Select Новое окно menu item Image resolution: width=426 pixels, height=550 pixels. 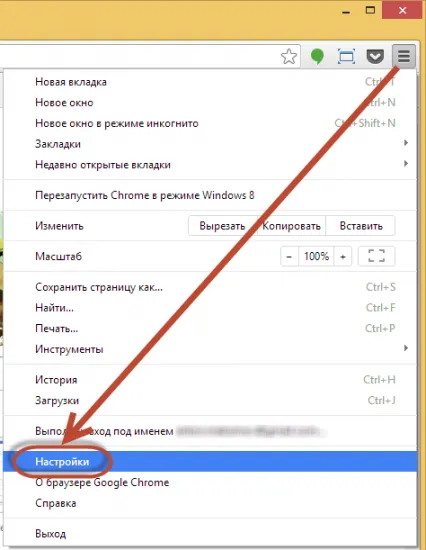pyautogui.click(x=210, y=102)
